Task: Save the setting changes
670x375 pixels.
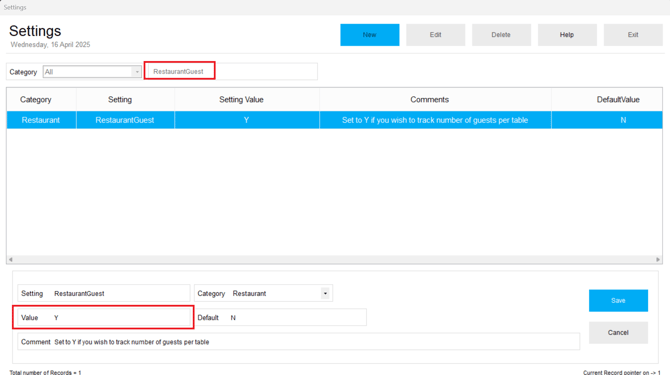Action: point(618,301)
